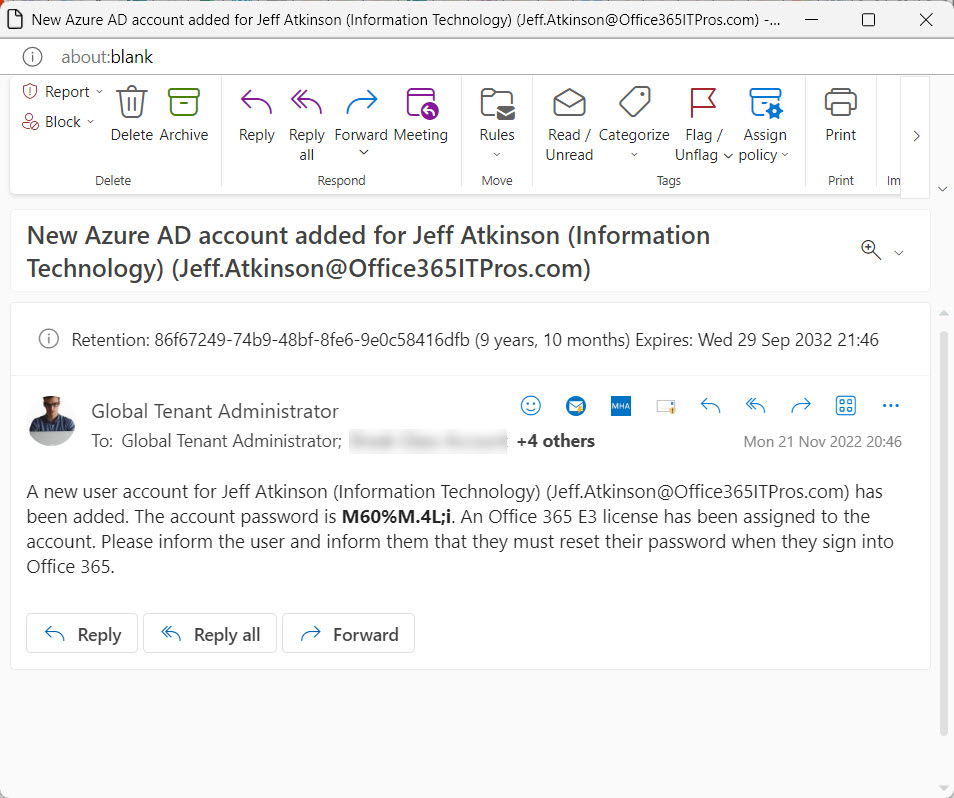Delete the message with trash icon
Viewport: 954px width, 798px height.
(x=131, y=102)
